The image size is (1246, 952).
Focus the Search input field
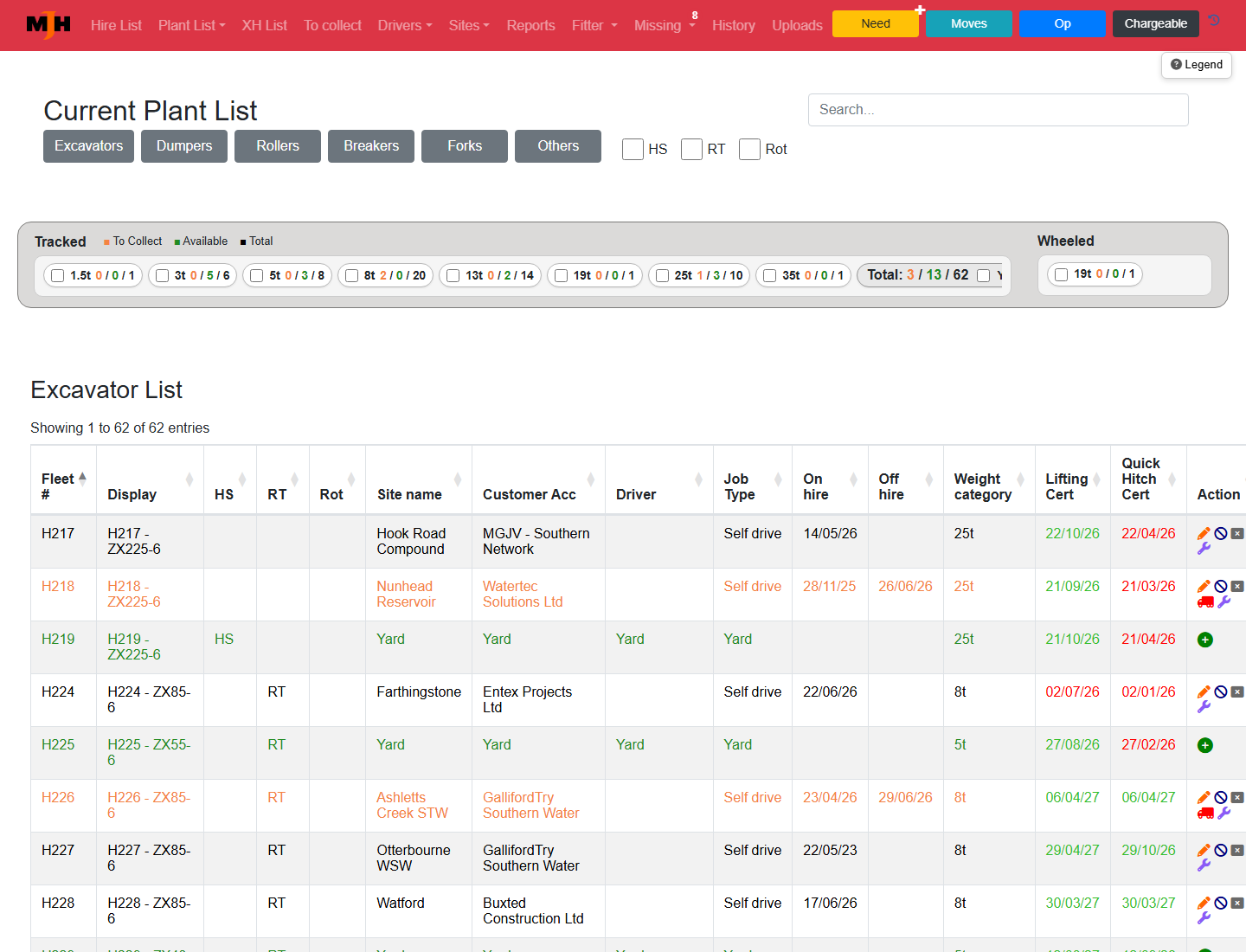(999, 110)
